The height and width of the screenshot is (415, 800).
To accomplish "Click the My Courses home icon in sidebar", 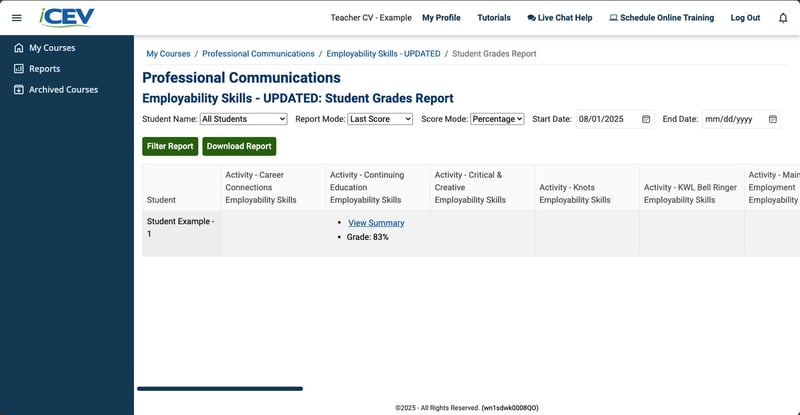I will pos(19,47).
